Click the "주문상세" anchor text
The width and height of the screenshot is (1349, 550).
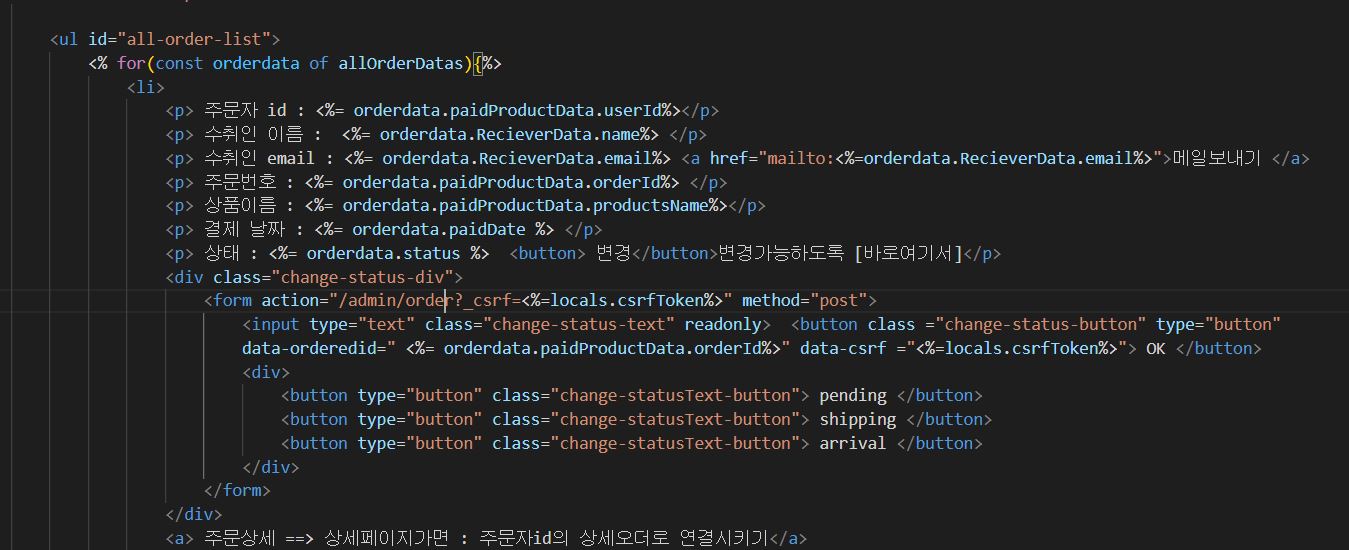pos(240,538)
